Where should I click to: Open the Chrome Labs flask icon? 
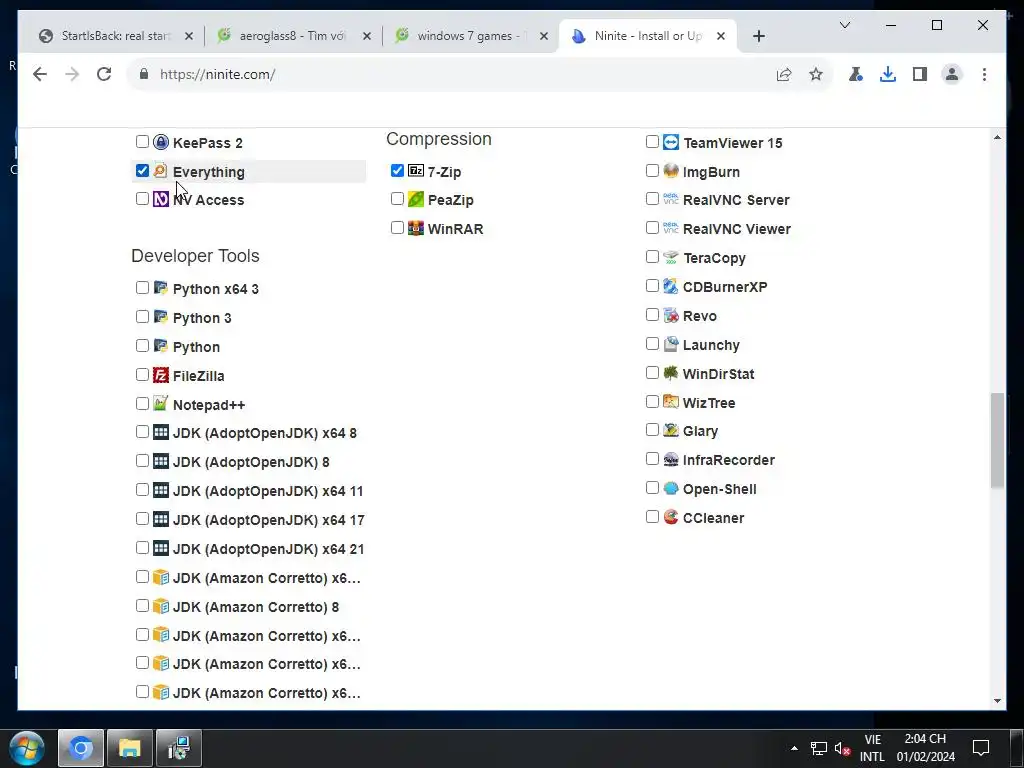click(856, 74)
